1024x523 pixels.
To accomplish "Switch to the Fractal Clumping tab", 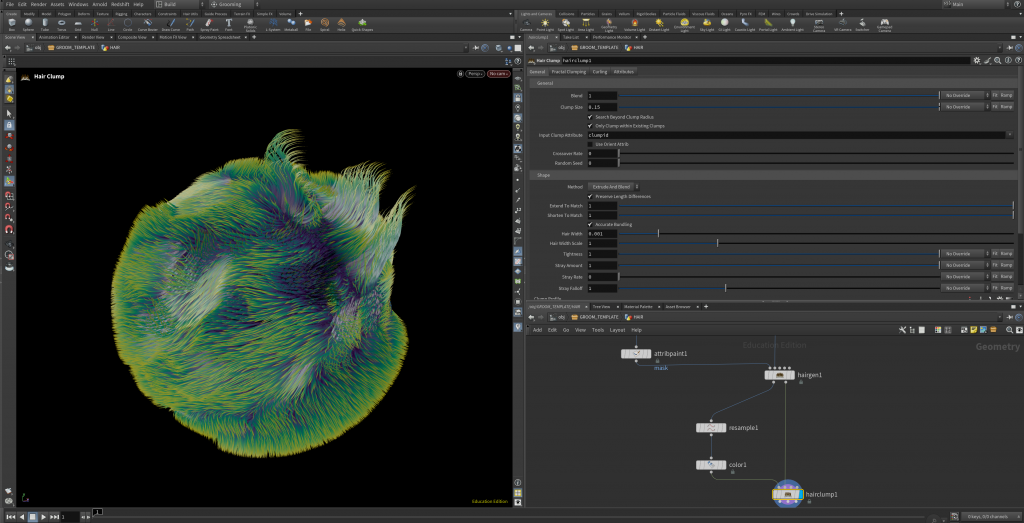I will tap(568, 72).
